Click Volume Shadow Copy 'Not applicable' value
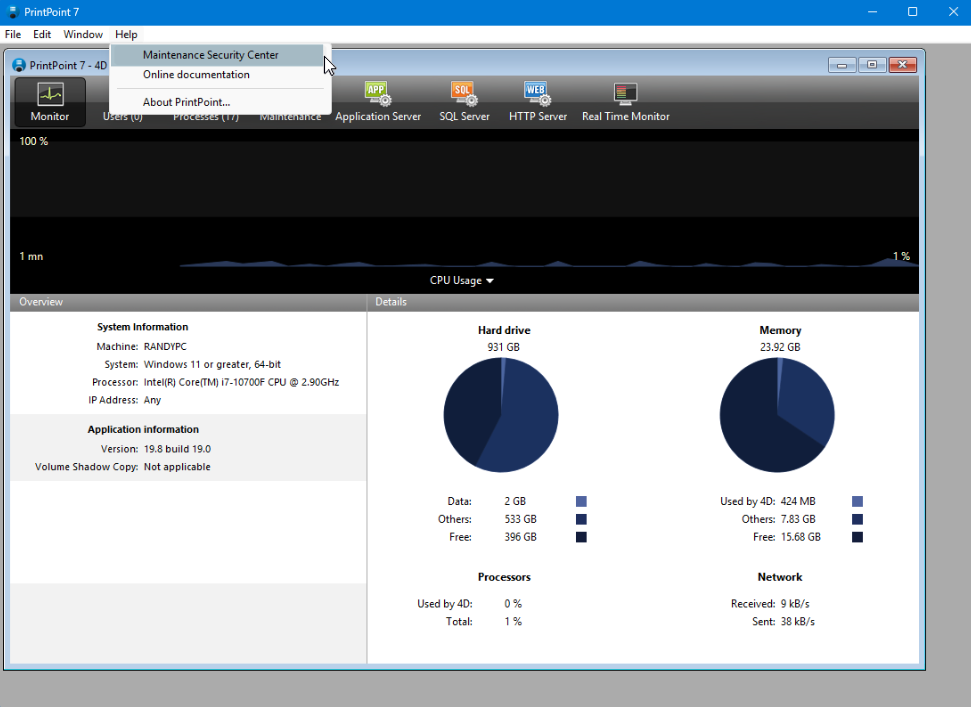971x707 pixels. tap(177, 467)
